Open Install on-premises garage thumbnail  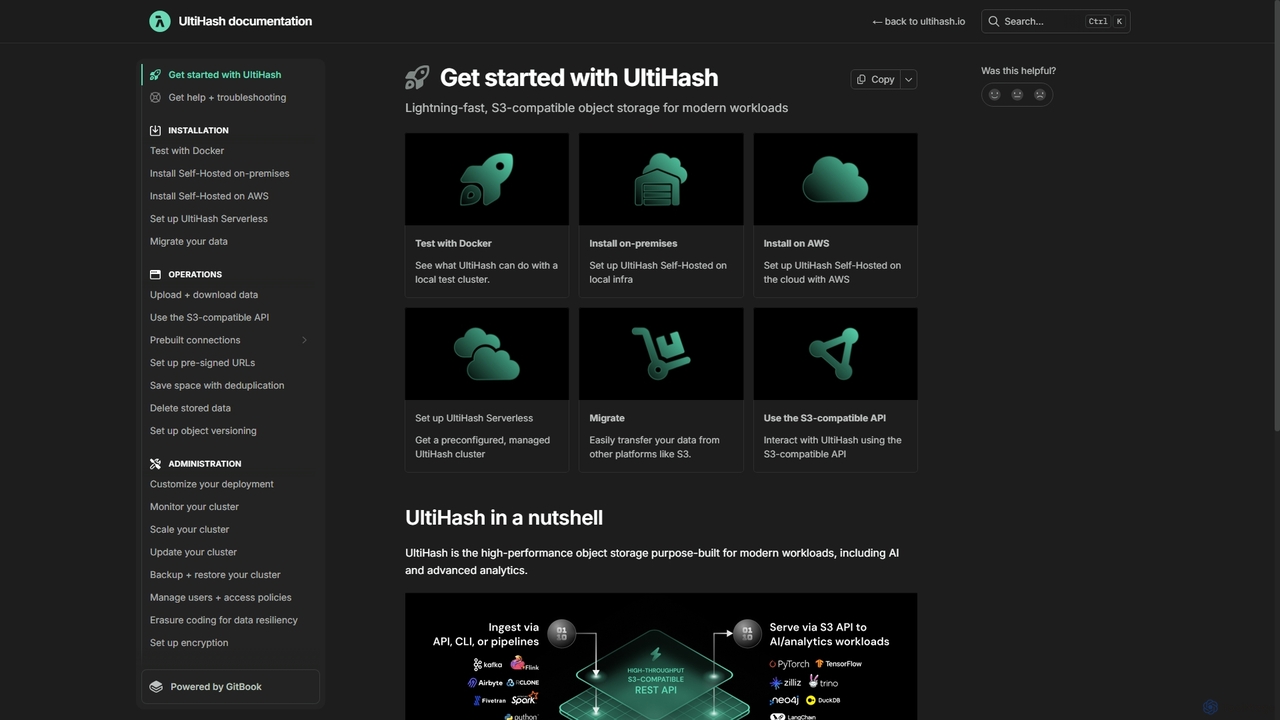(x=661, y=179)
